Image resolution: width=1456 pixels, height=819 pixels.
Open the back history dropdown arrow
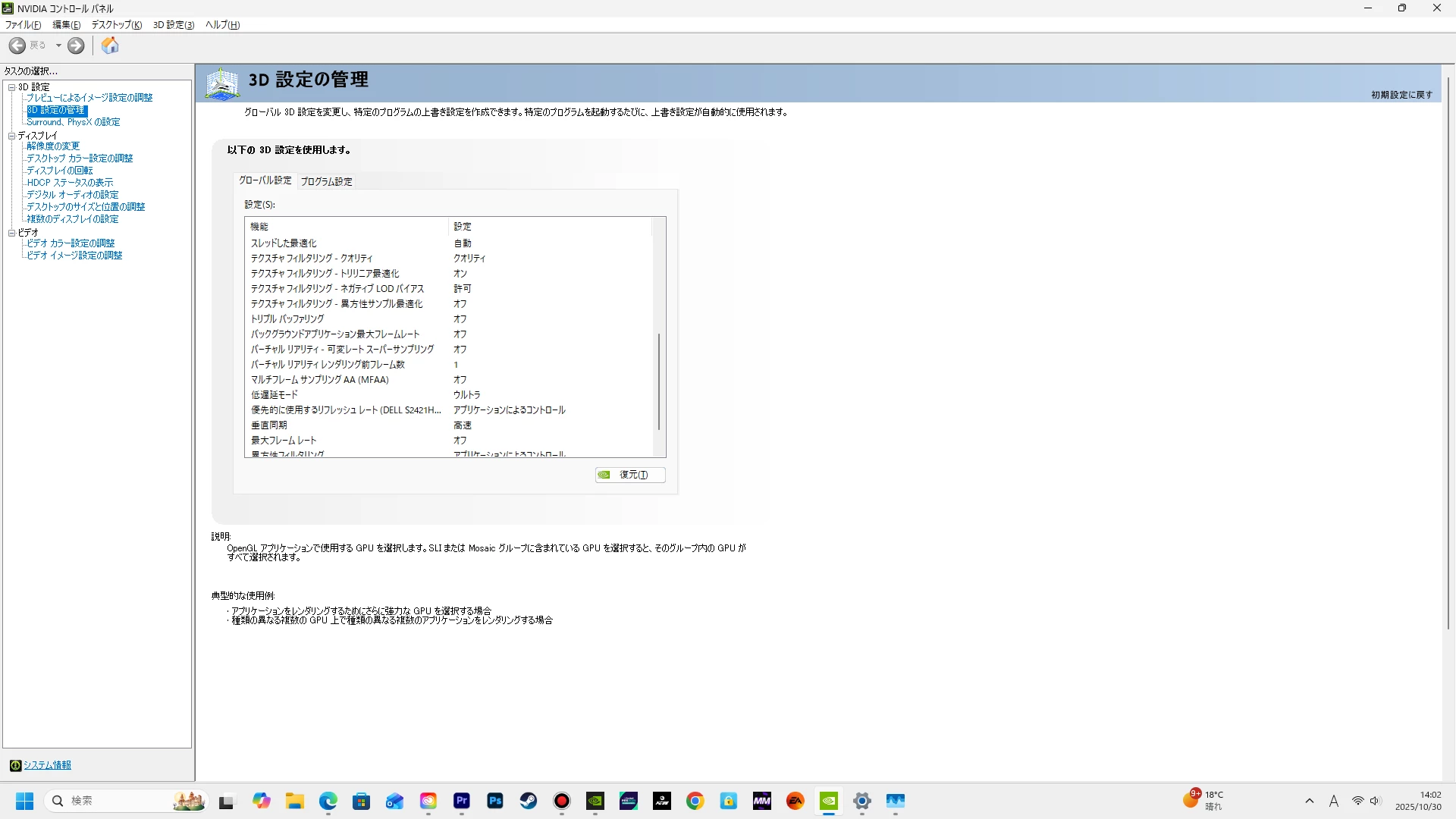click(x=58, y=45)
